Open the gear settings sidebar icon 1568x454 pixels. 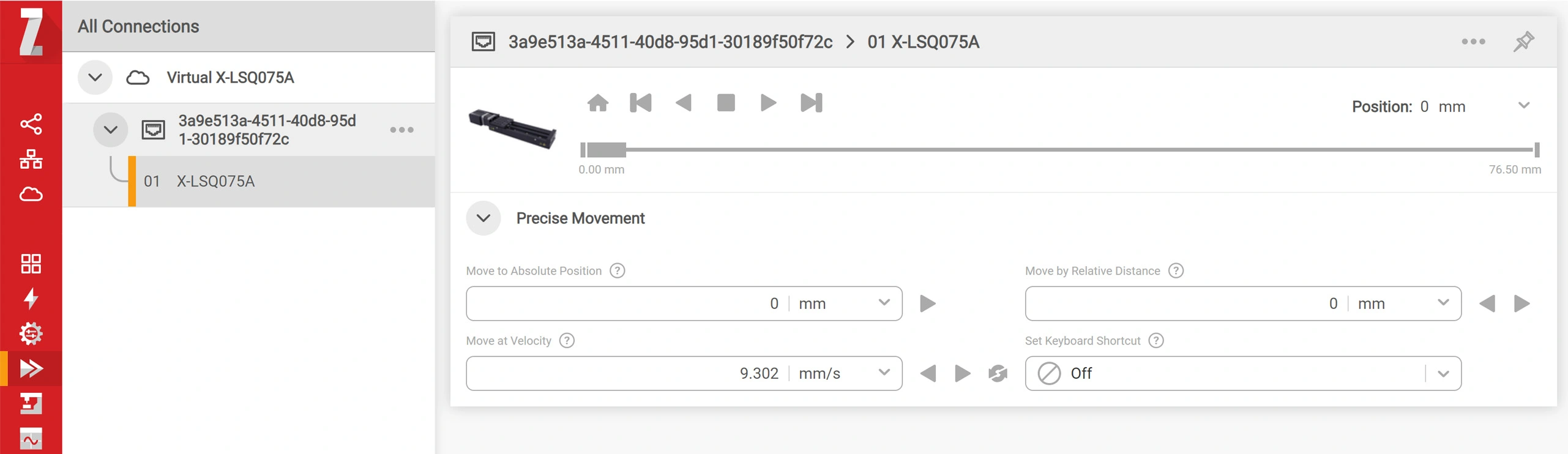coord(31,333)
